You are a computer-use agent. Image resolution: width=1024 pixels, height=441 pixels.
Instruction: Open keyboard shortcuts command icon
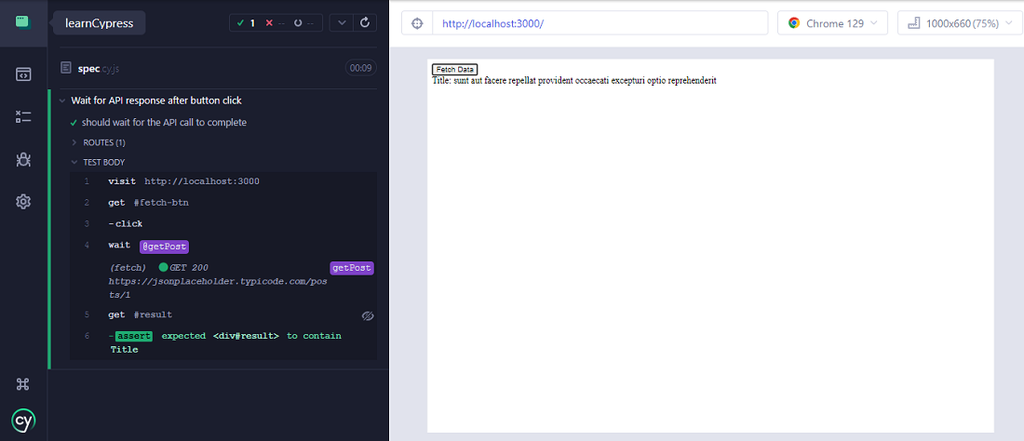(x=24, y=384)
